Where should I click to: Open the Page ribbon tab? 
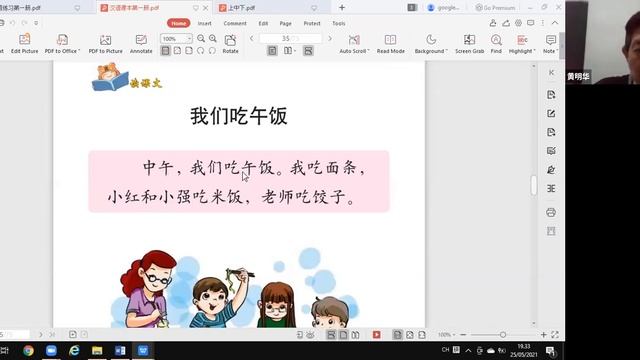tap(285, 23)
